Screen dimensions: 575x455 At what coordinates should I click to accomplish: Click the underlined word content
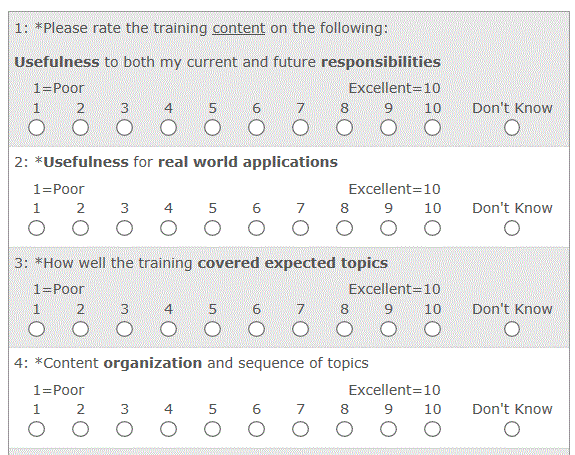pyautogui.click(x=239, y=28)
